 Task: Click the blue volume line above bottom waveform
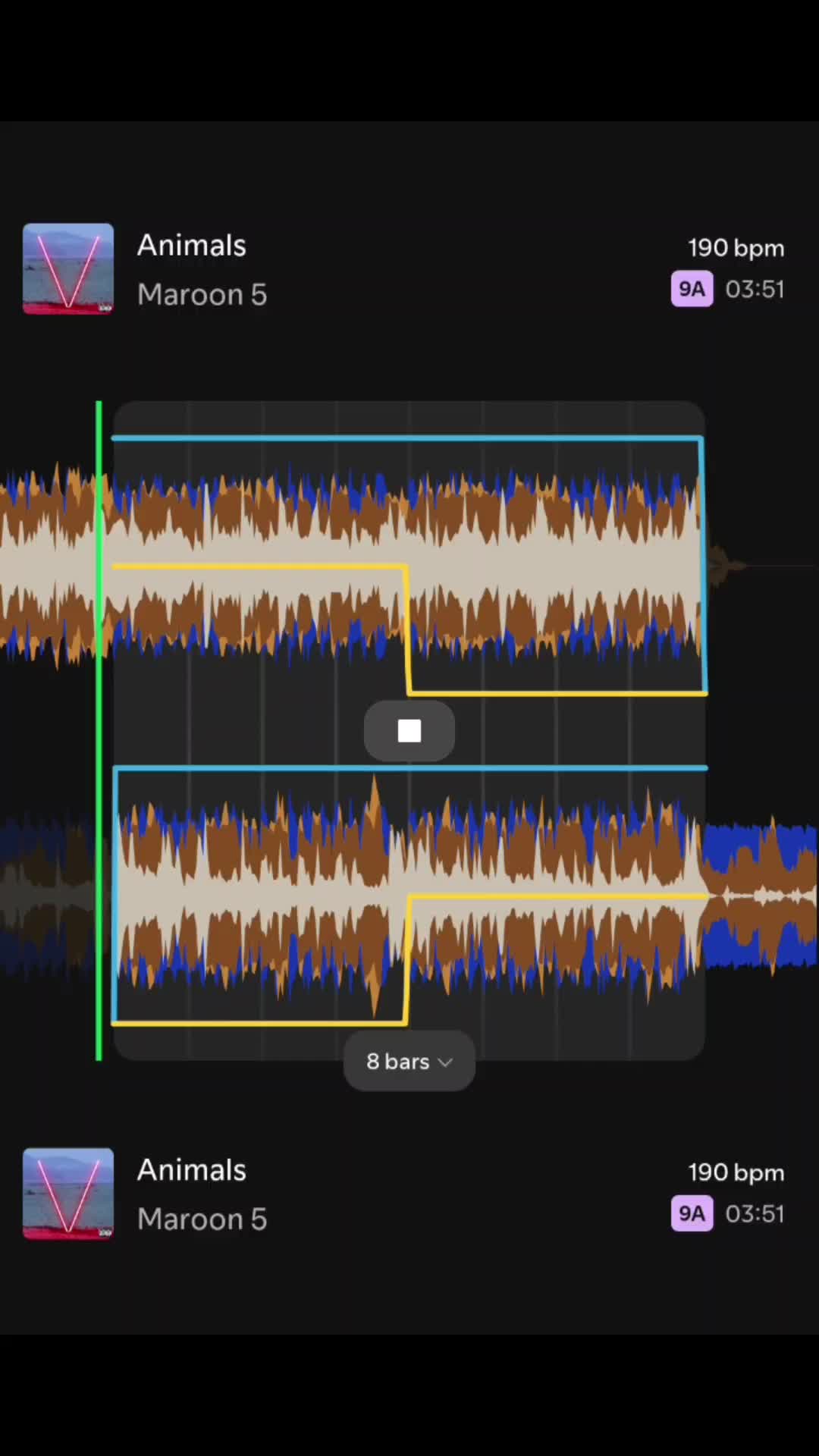[x=409, y=768]
